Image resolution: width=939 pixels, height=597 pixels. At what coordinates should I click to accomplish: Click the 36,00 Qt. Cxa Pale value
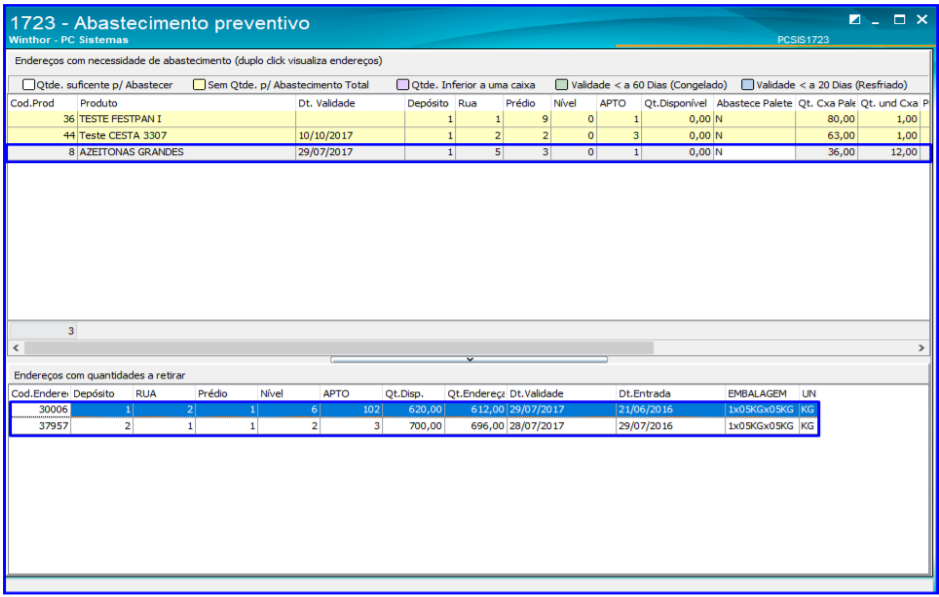[x=826, y=152]
